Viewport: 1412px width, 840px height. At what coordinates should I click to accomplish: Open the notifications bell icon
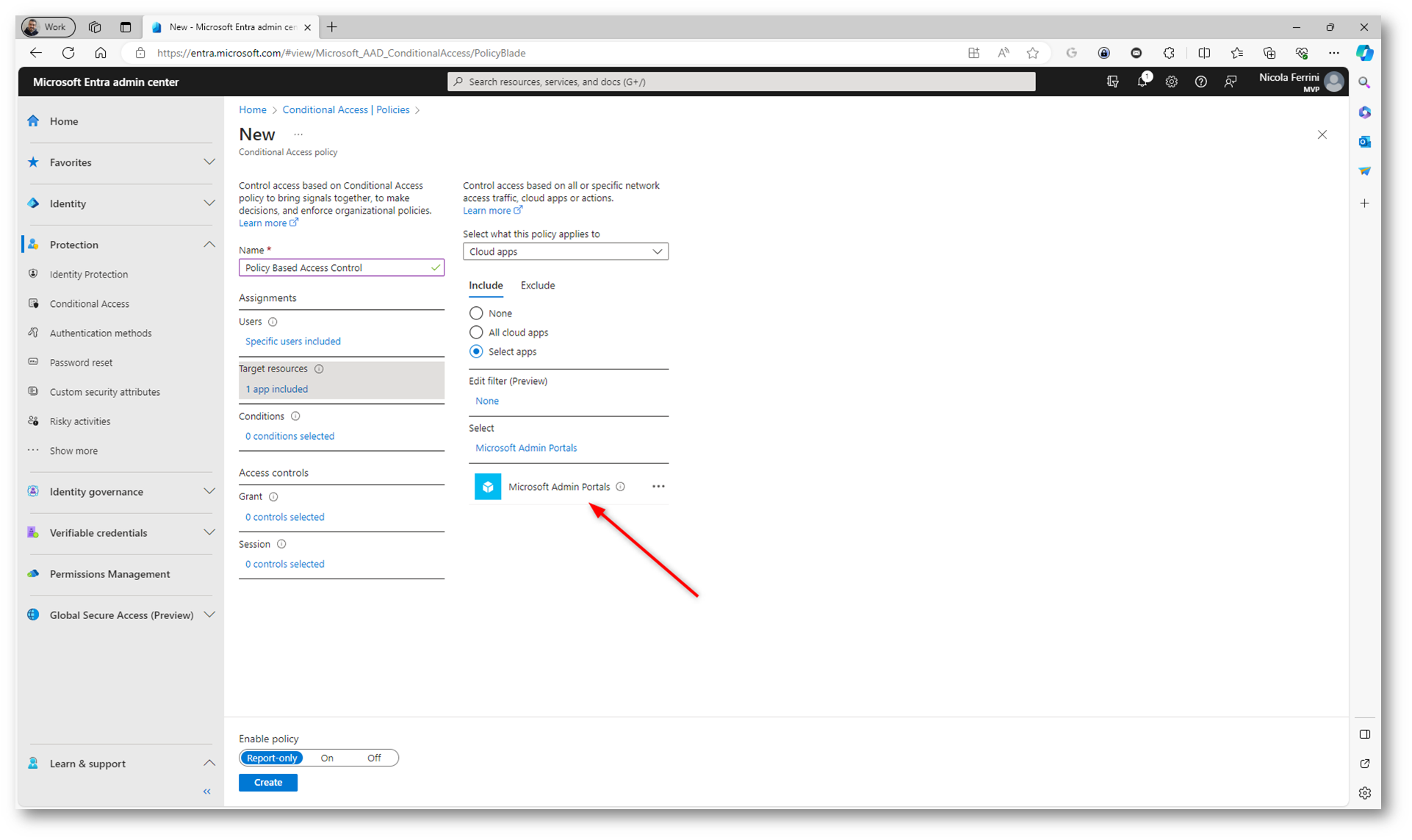click(1142, 82)
